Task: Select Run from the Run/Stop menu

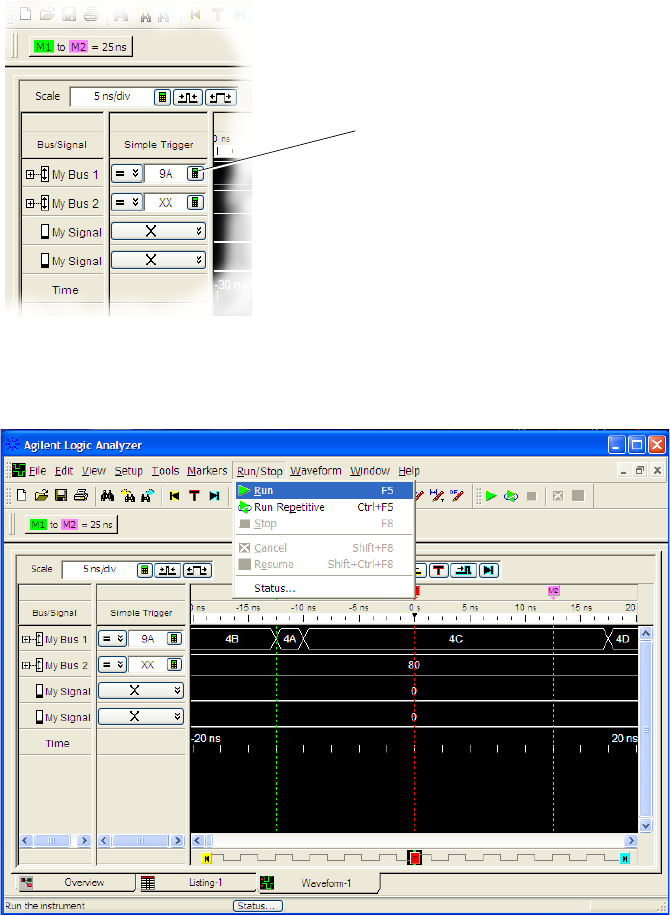Action: (324, 491)
